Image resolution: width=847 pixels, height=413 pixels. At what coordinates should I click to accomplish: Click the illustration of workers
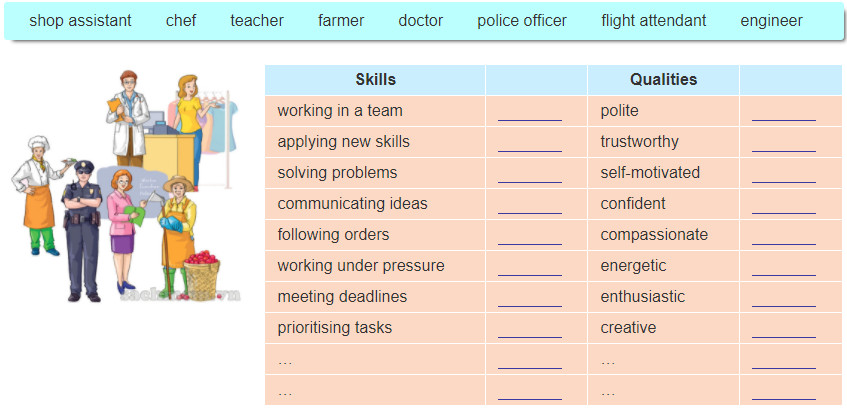pyautogui.click(x=125, y=185)
